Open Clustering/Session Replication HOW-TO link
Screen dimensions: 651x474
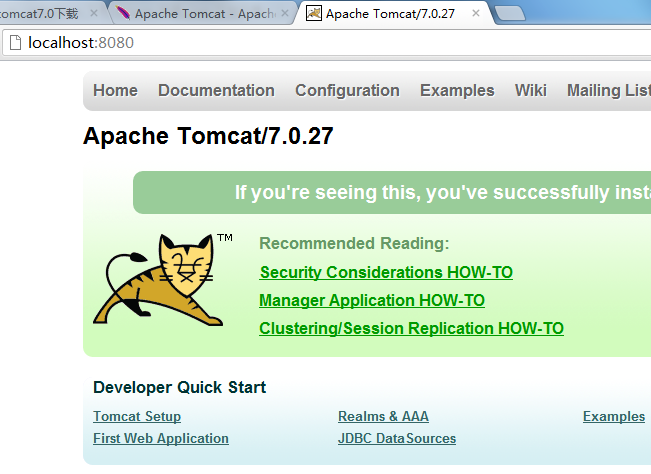click(x=411, y=328)
